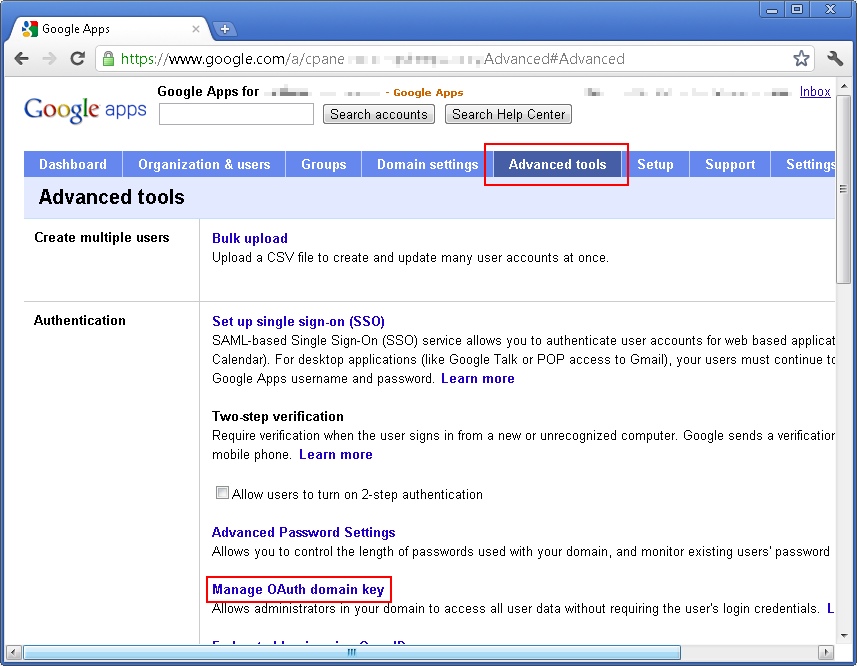Open the Bulk upload link
Image resolution: width=857 pixels, height=666 pixels.
(x=250, y=238)
